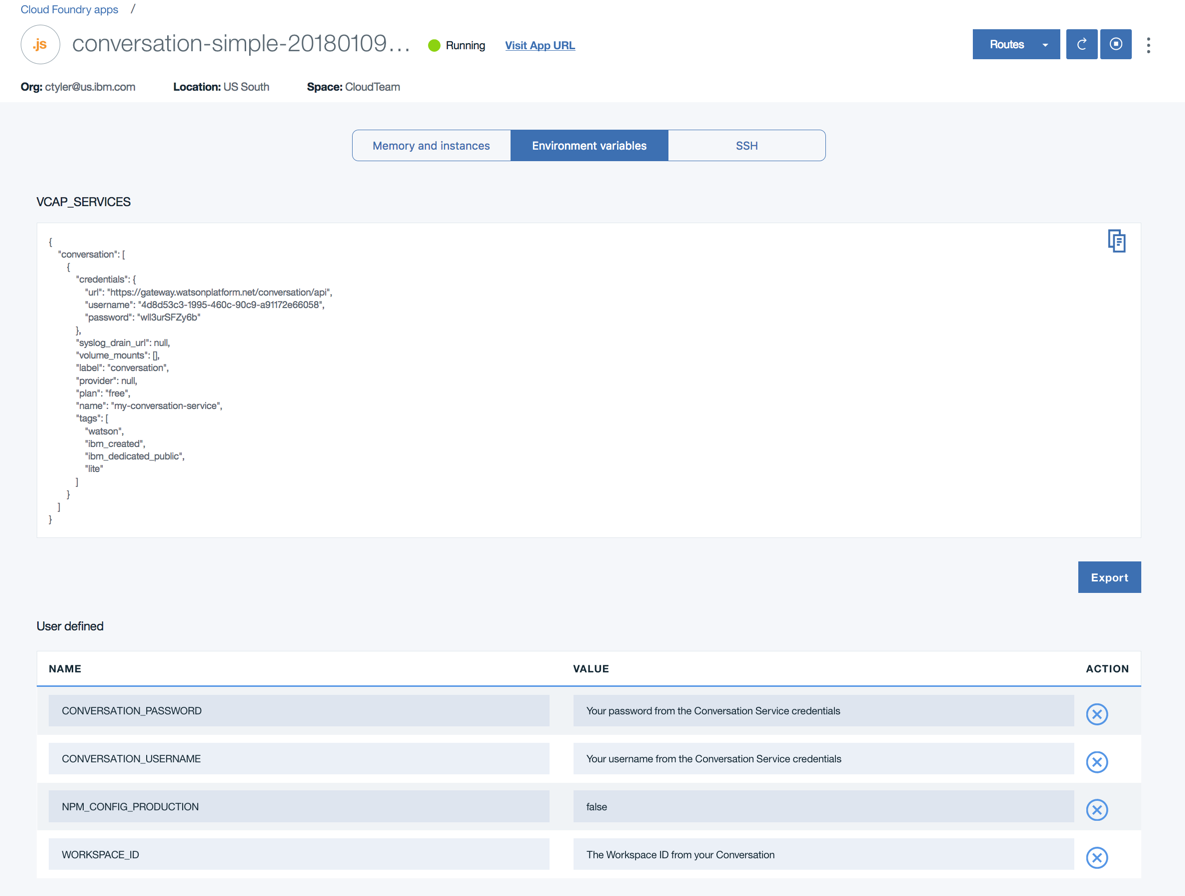Open the three-dot more actions menu
This screenshot has width=1185, height=896.
click(x=1148, y=45)
